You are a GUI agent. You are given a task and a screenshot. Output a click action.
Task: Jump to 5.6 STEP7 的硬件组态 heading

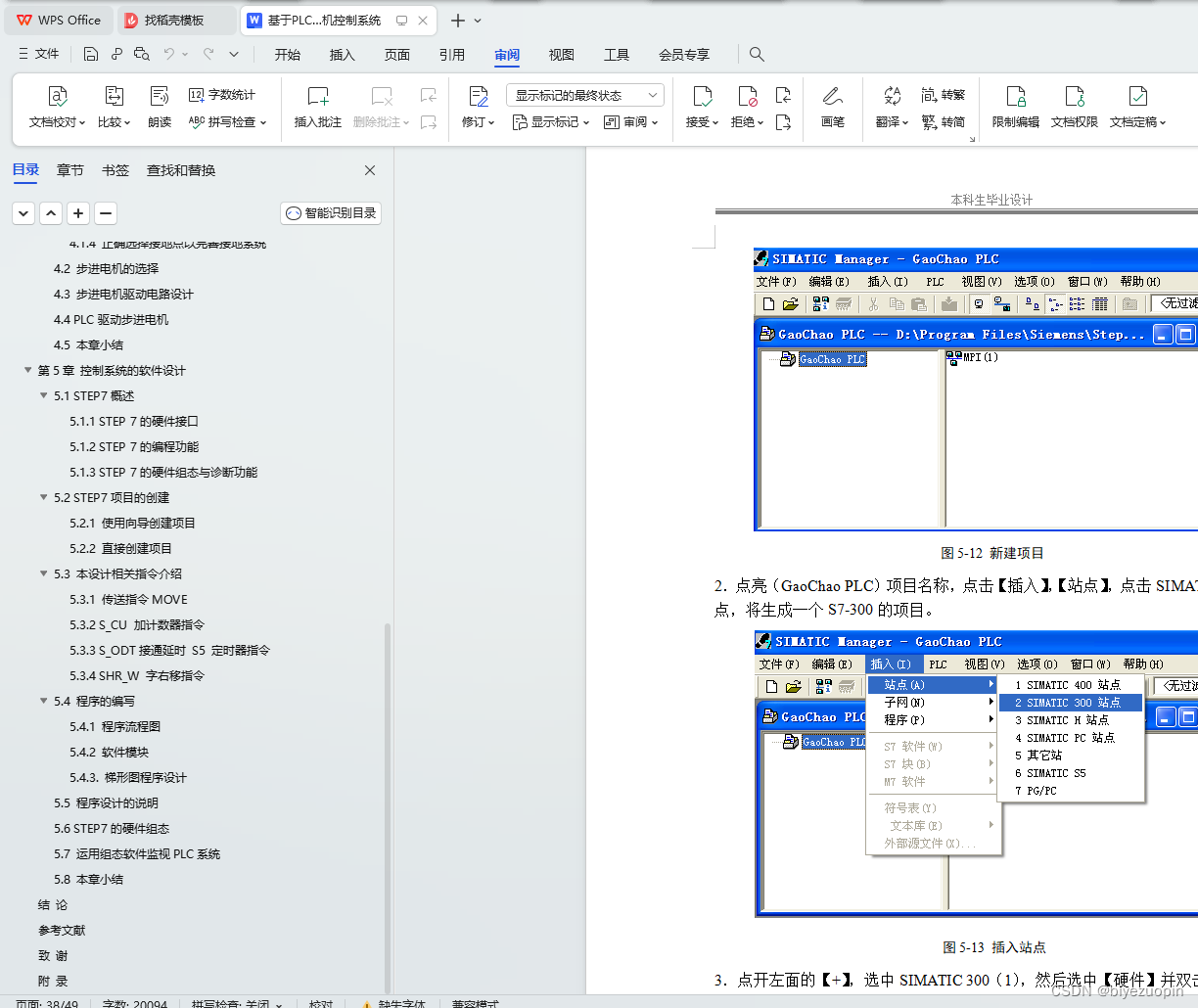tap(112, 828)
